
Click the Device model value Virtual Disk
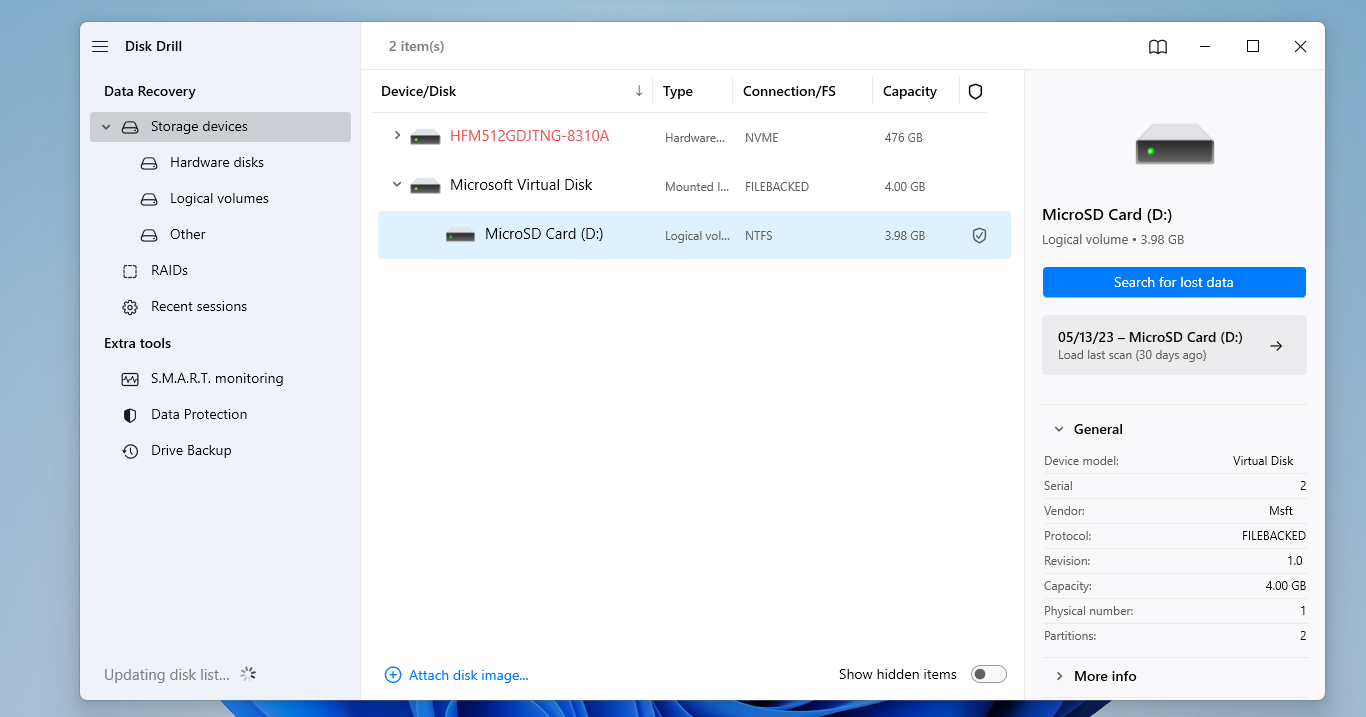tap(1263, 461)
